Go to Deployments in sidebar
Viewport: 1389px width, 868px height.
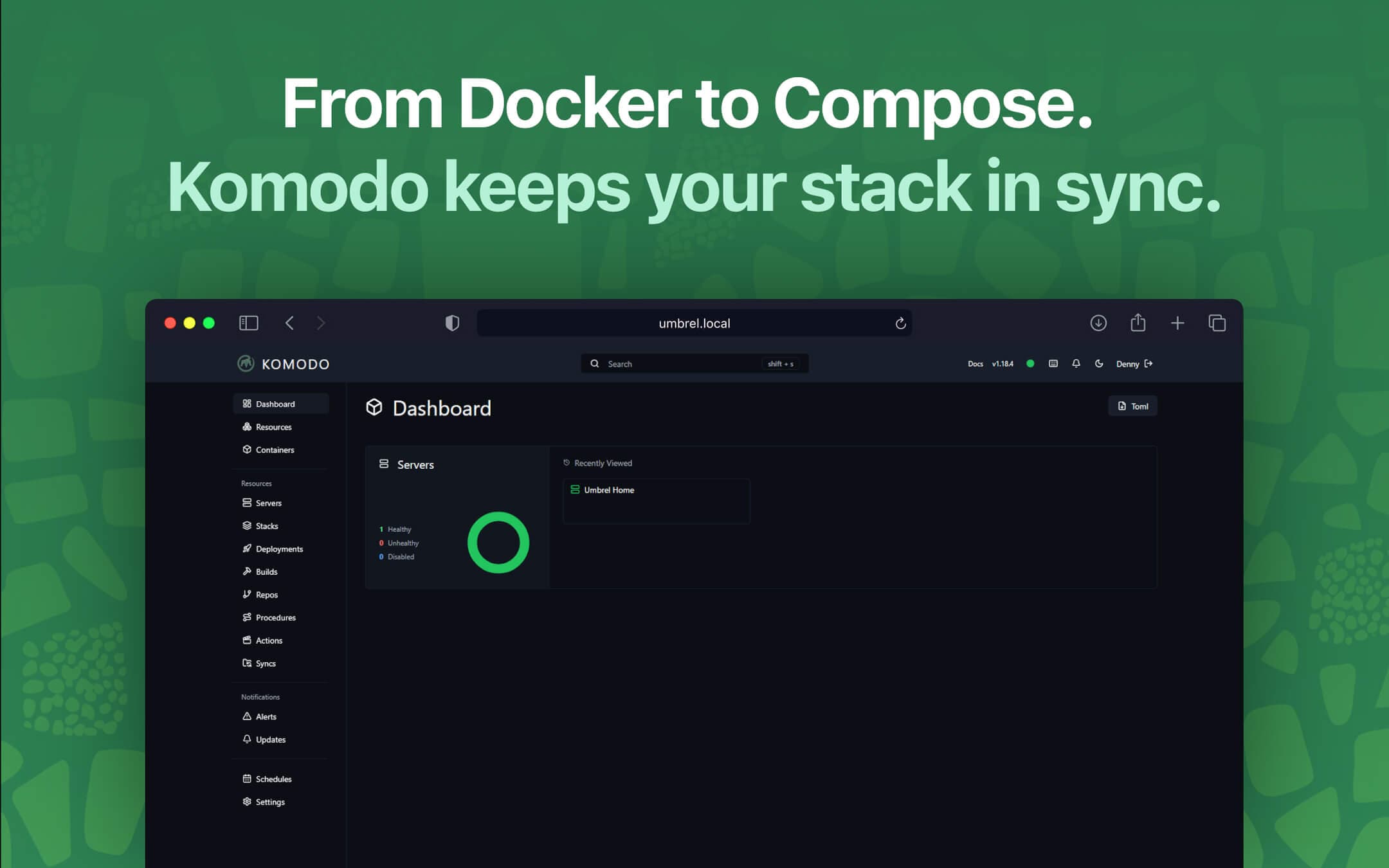click(x=278, y=549)
